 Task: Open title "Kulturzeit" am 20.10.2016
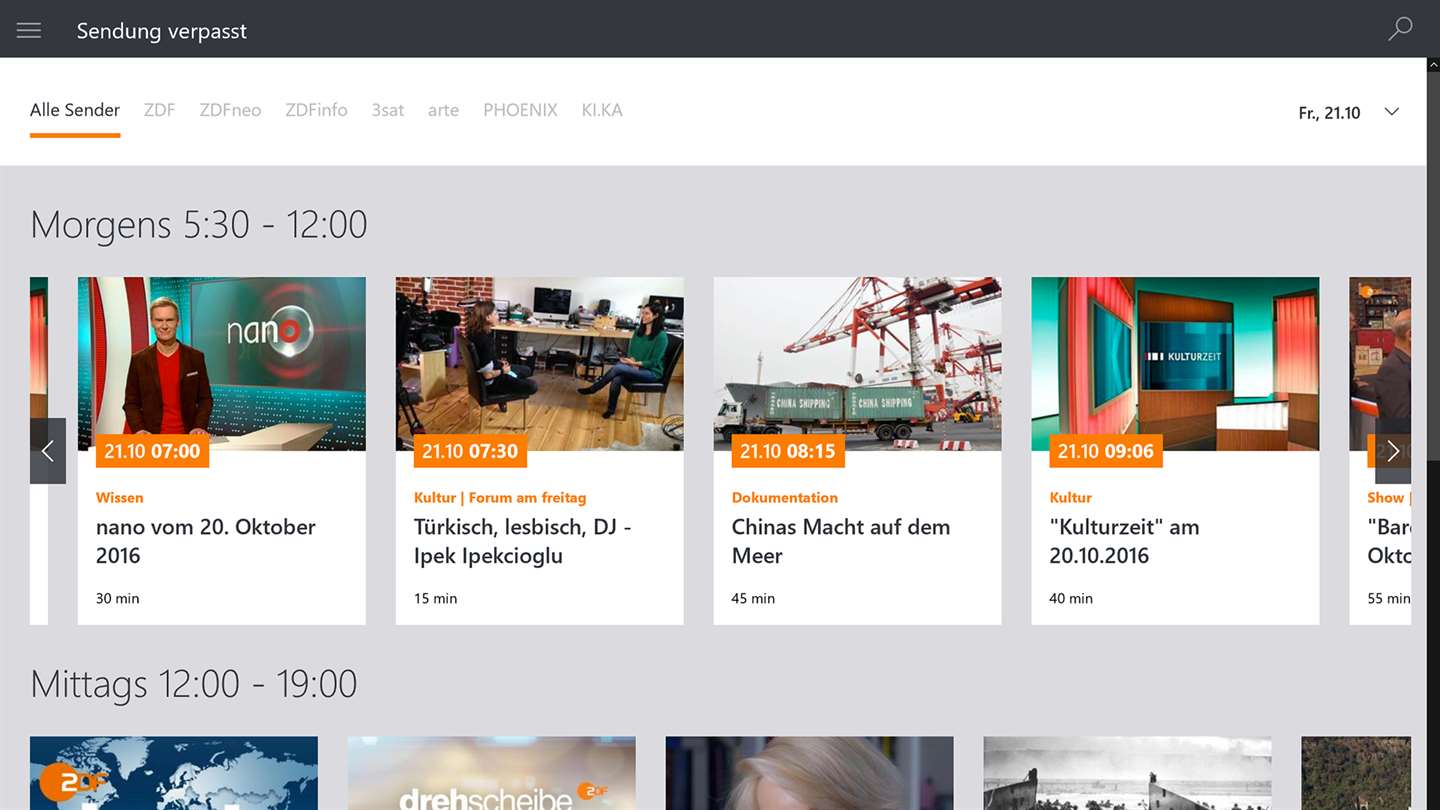[x=1124, y=541]
